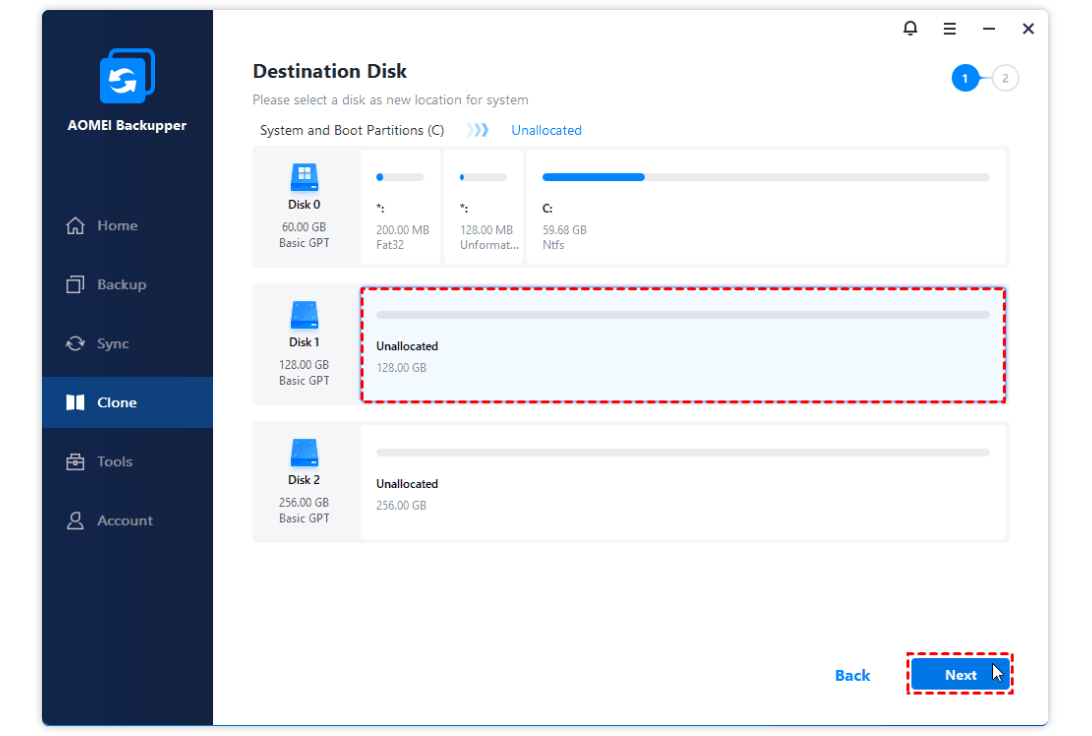Open the notification bell icon
The height and width of the screenshot is (736, 1092).
coord(910,29)
